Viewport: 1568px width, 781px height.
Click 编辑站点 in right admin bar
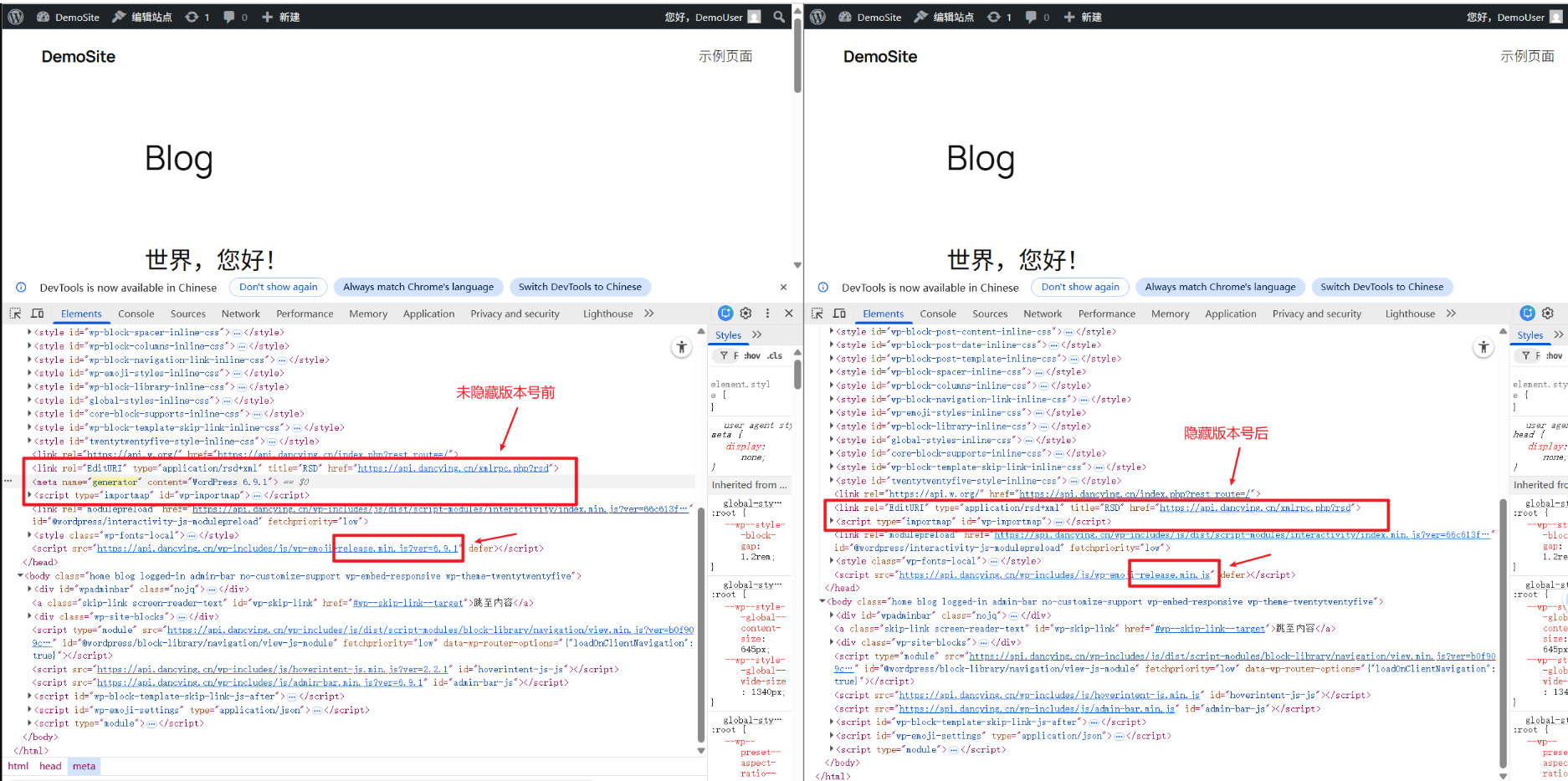[x=945, y=17]
